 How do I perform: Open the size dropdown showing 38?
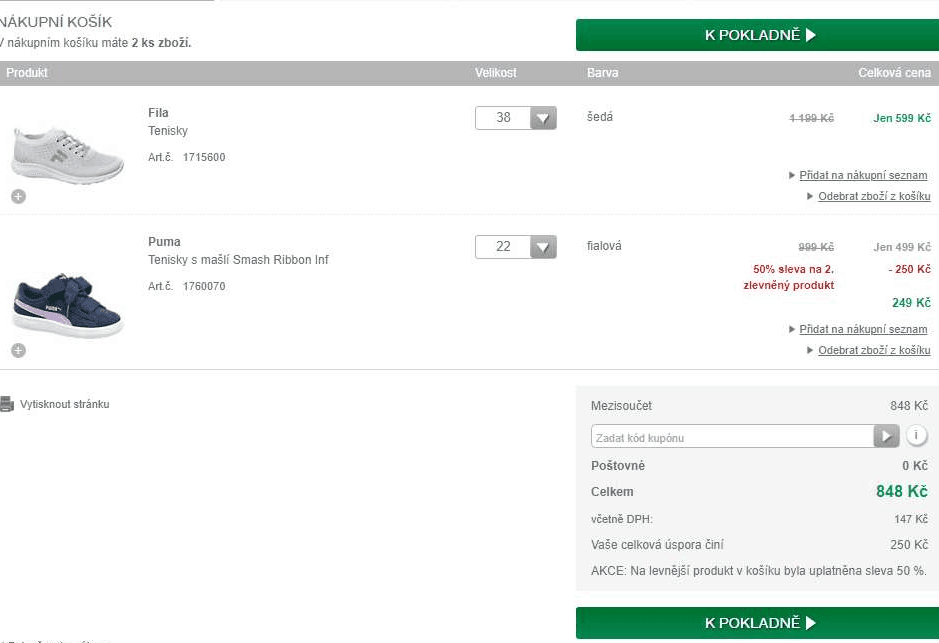[516, 118]
